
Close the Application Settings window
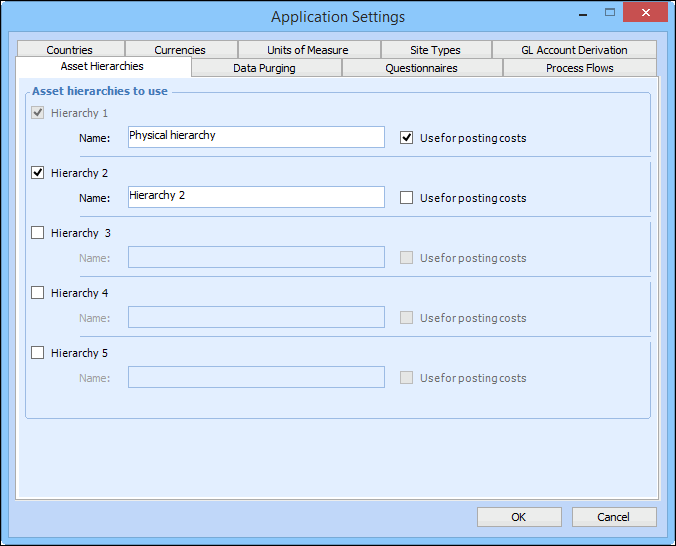coord(647,13)
